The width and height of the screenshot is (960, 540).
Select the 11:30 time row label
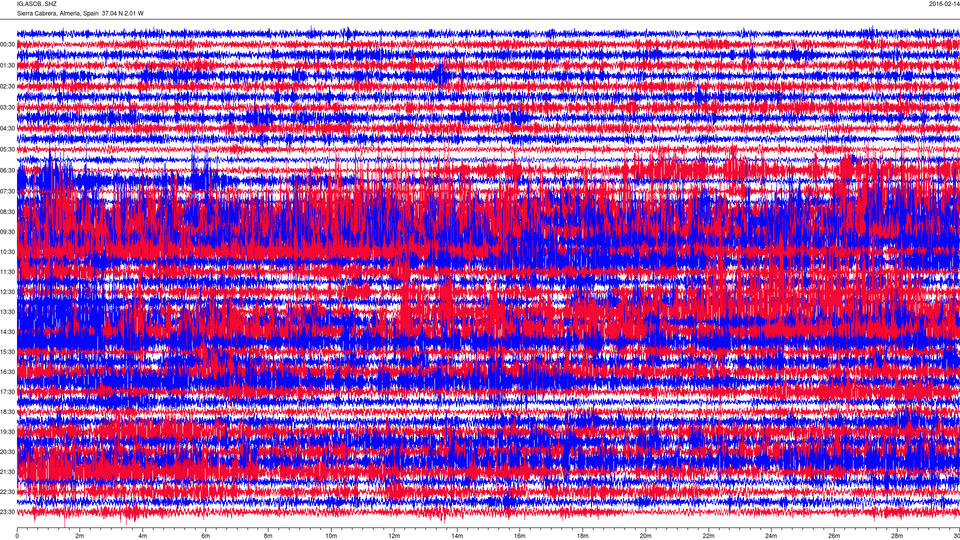point(8,272)
